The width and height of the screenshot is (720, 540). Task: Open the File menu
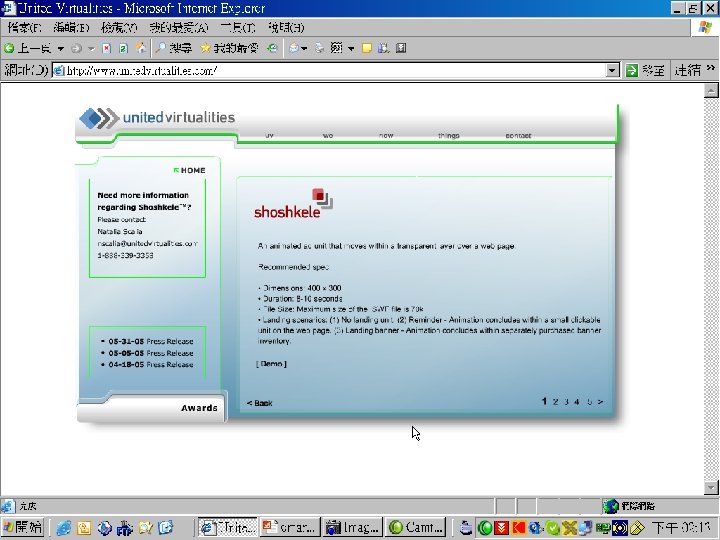[x=25, y=28]
